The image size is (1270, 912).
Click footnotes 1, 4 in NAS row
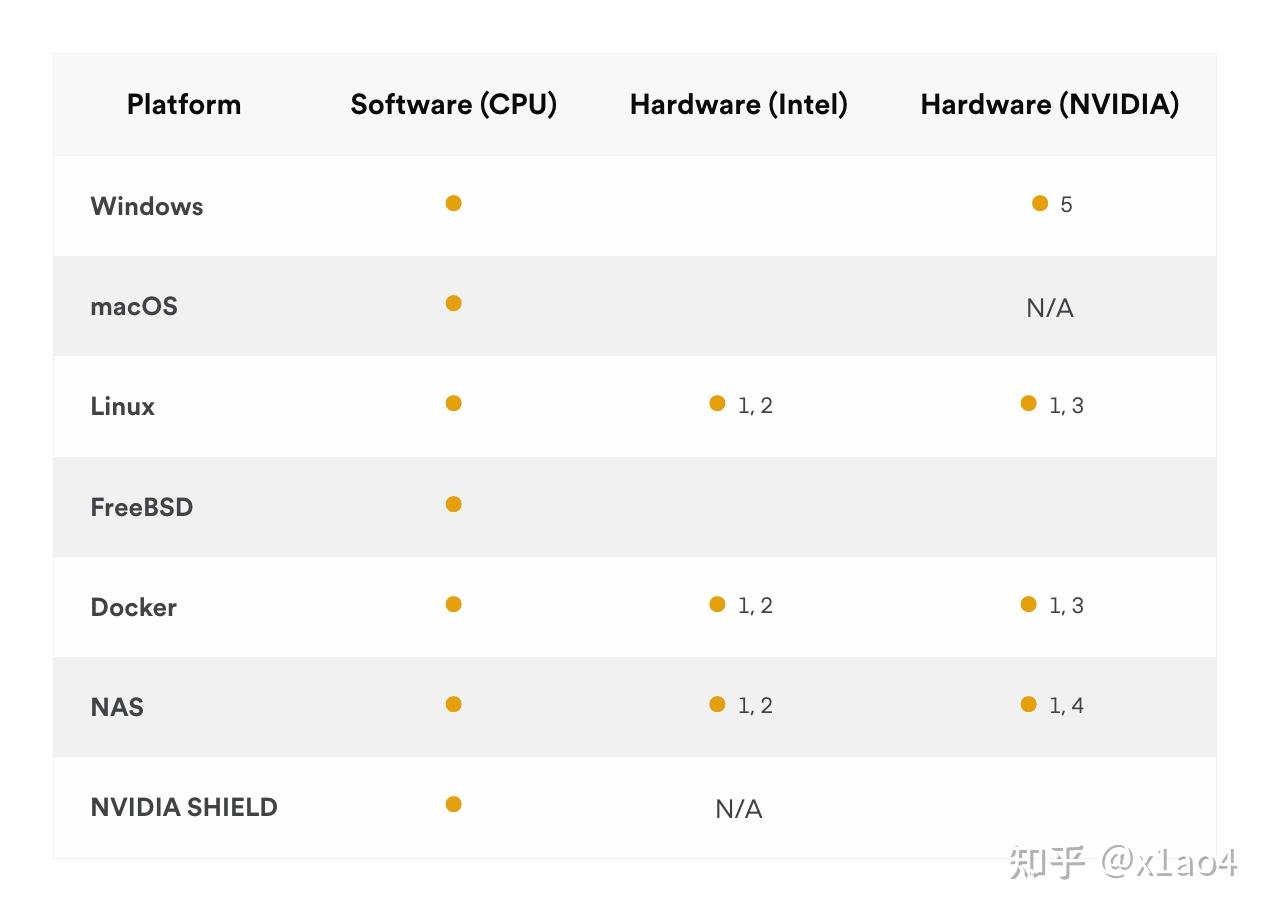point(1066,706)
